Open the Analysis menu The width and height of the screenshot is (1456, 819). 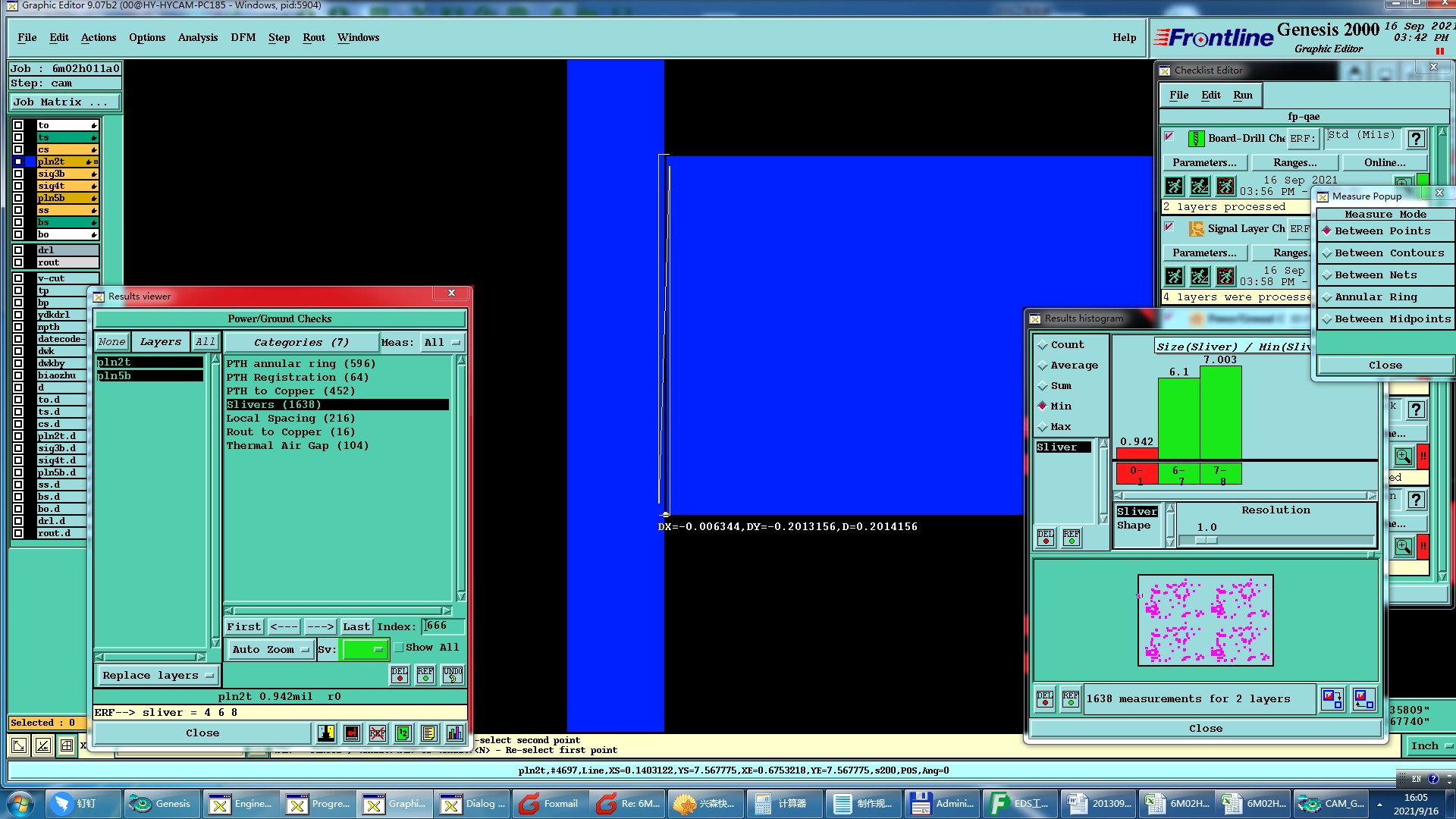(x=197, y=37)
